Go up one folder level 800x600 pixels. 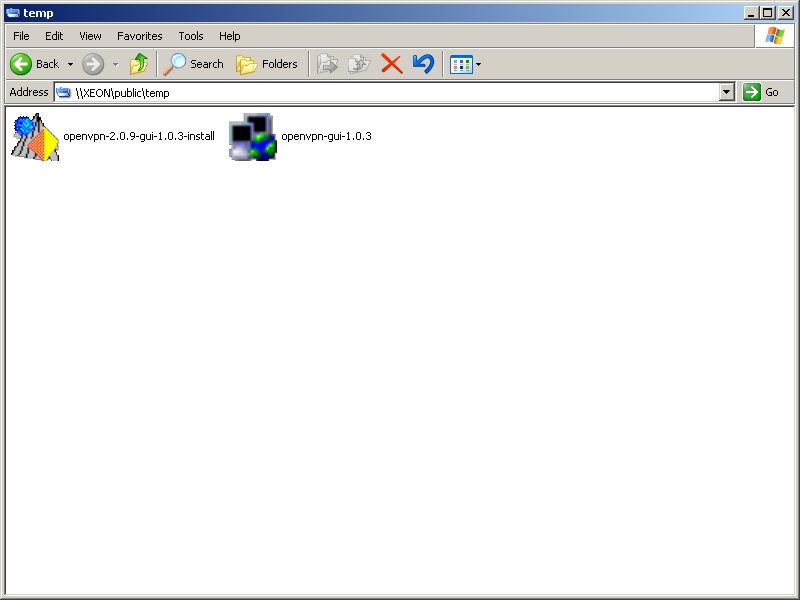click(x=139, y=64)
